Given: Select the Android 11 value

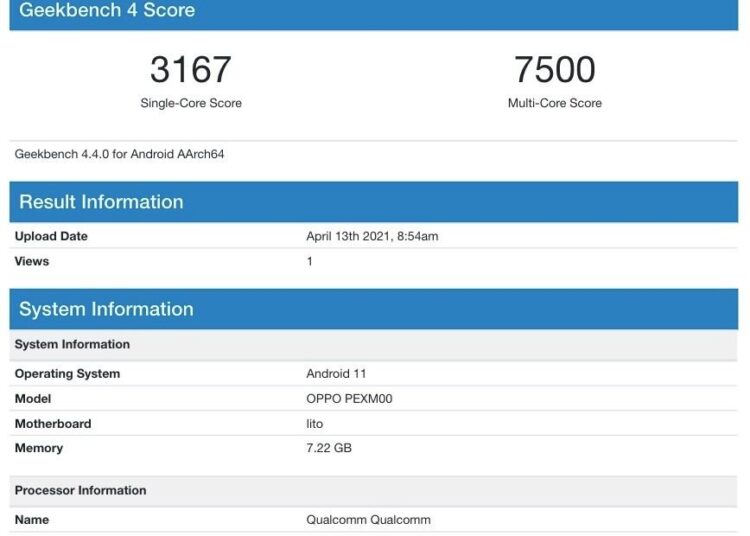Looking at the screenshot, I should [336, 374].
